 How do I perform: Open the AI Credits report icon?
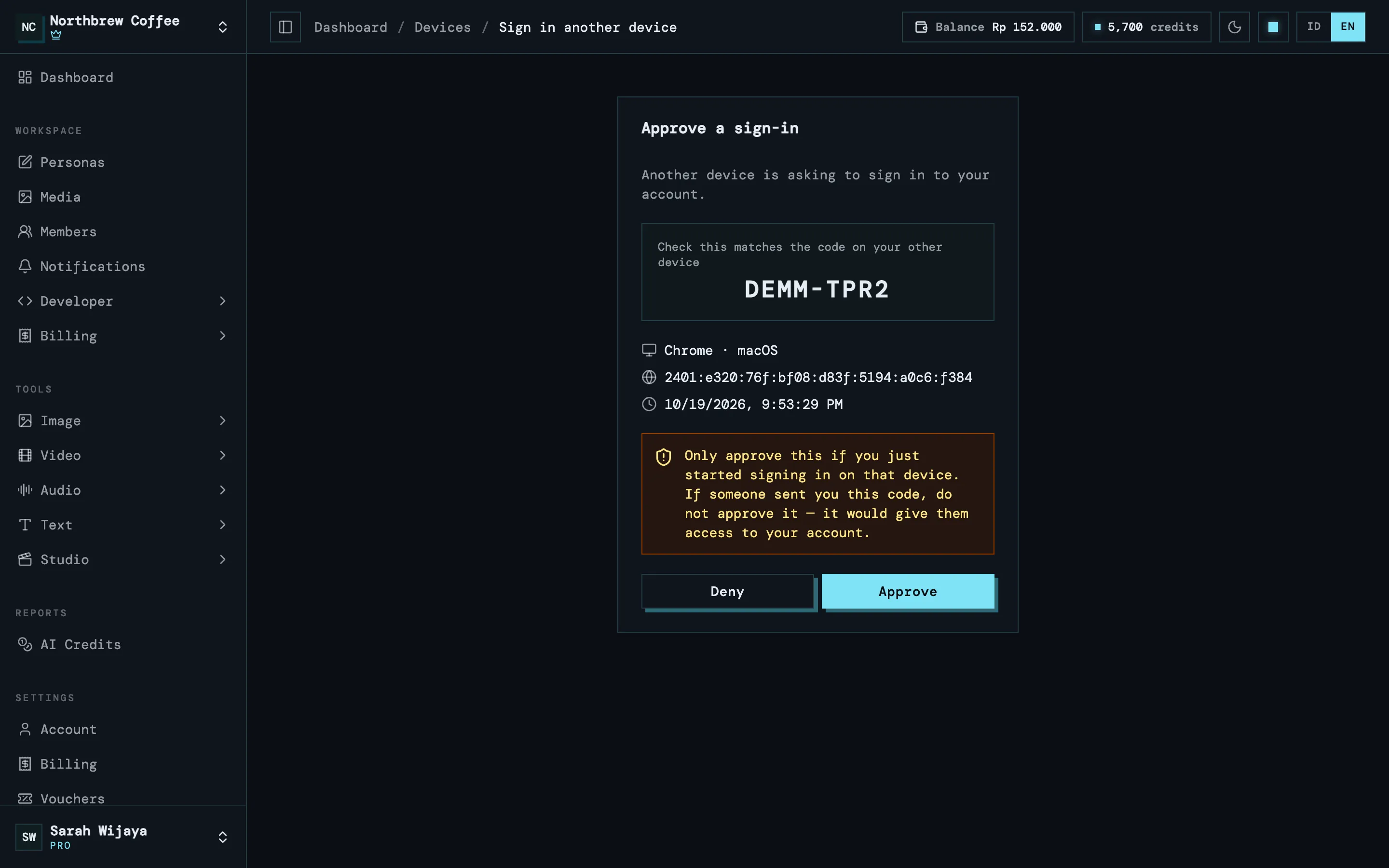point(25,644)
